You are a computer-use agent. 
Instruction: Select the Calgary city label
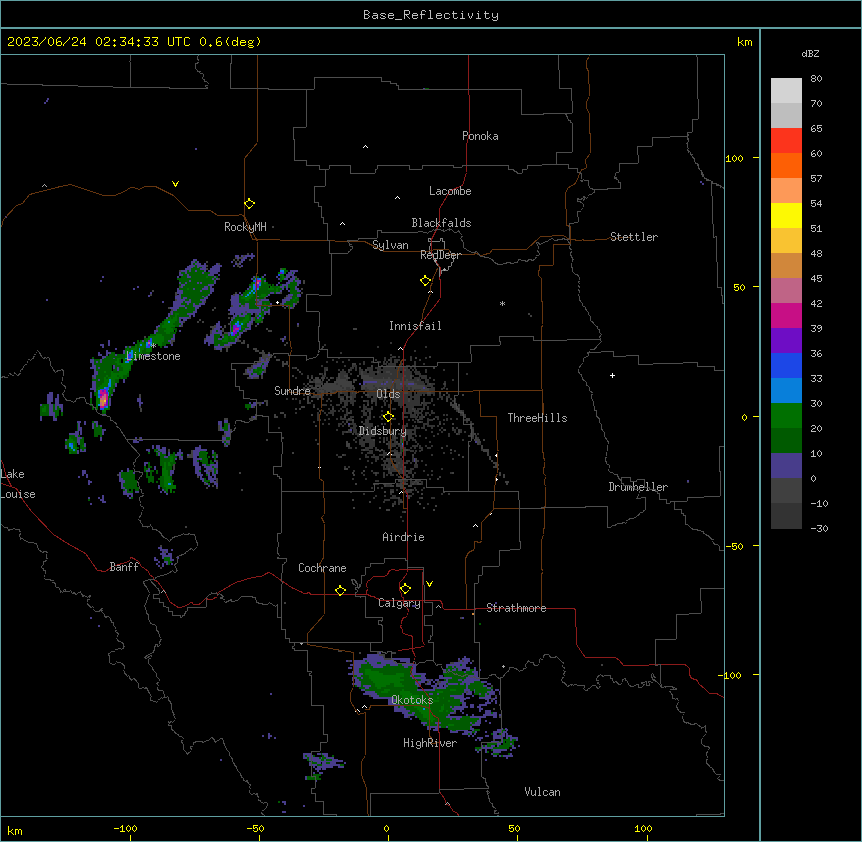[399, 603]
